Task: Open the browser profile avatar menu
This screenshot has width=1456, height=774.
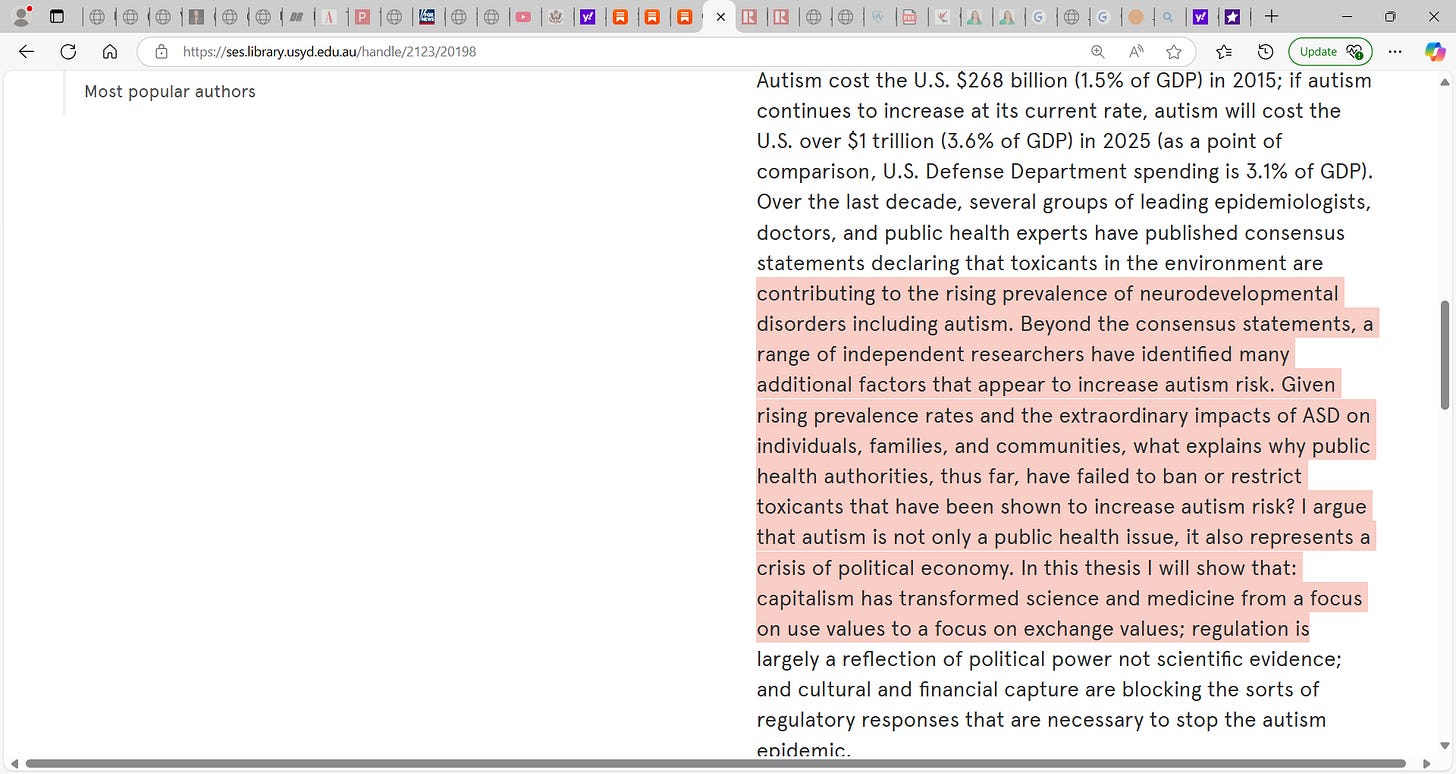Action: tap(22, 17)
